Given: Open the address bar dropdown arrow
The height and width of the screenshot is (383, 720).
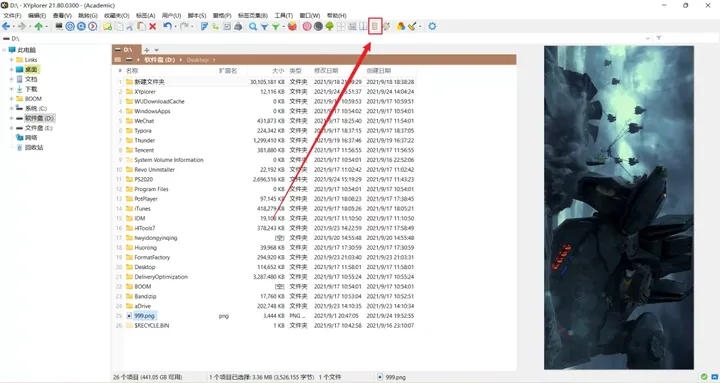Looking at the screenshot, I should click(x=648, y=39).
